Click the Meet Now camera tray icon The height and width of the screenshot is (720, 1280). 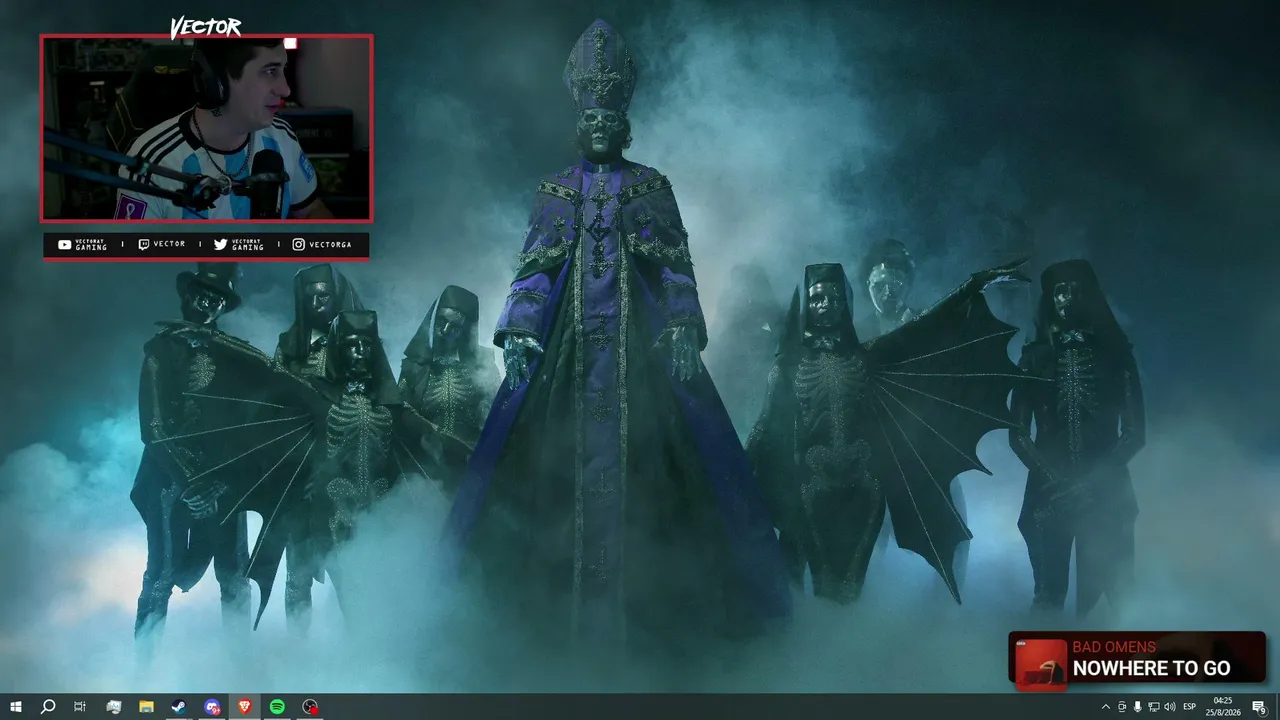point(1122,707)
